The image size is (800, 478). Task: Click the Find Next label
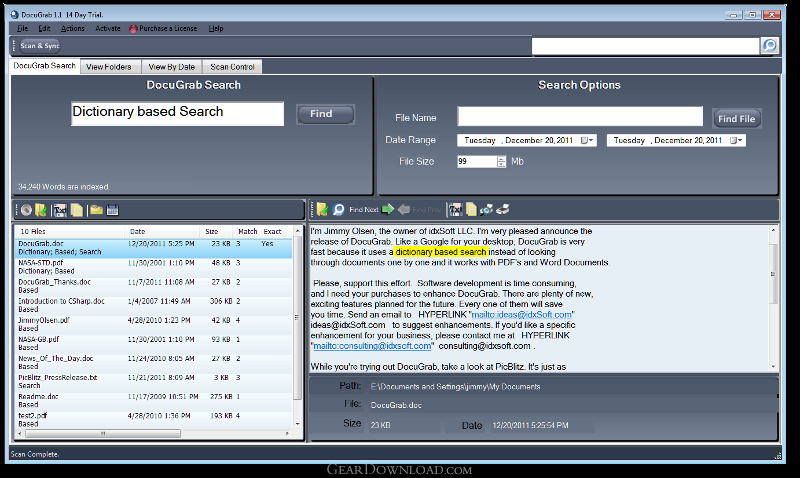[x=364, y=210]
